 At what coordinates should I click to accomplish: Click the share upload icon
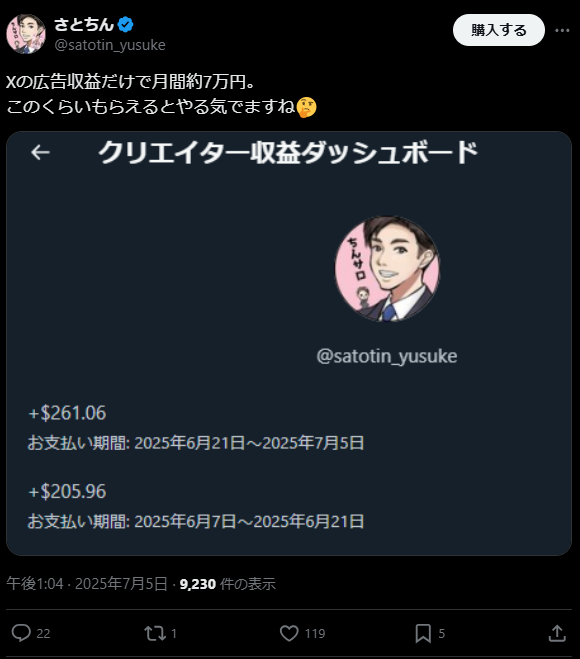pos(557,633)
